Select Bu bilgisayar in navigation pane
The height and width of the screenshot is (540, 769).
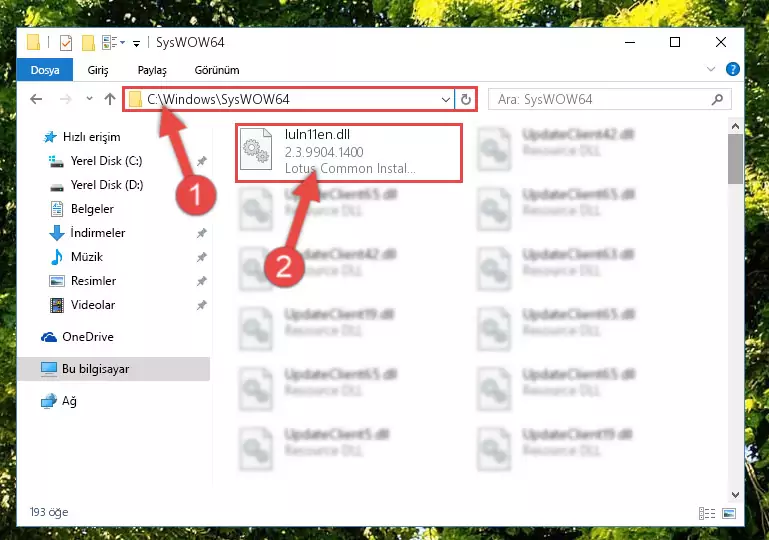(114, 369)
